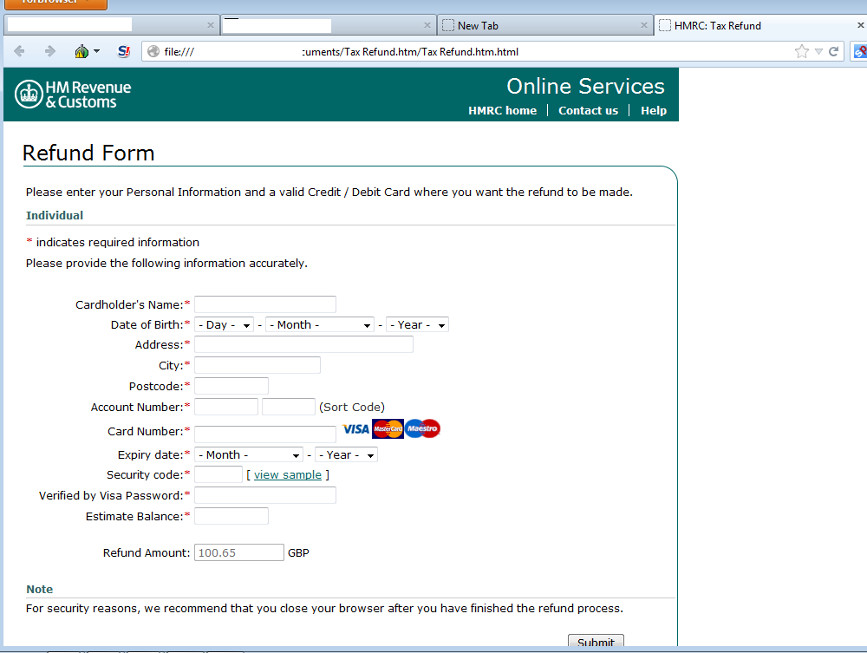Open the Date of Birth Year dropdown
The width and height of the screenshot is (867, 653).
pos(417,325)
